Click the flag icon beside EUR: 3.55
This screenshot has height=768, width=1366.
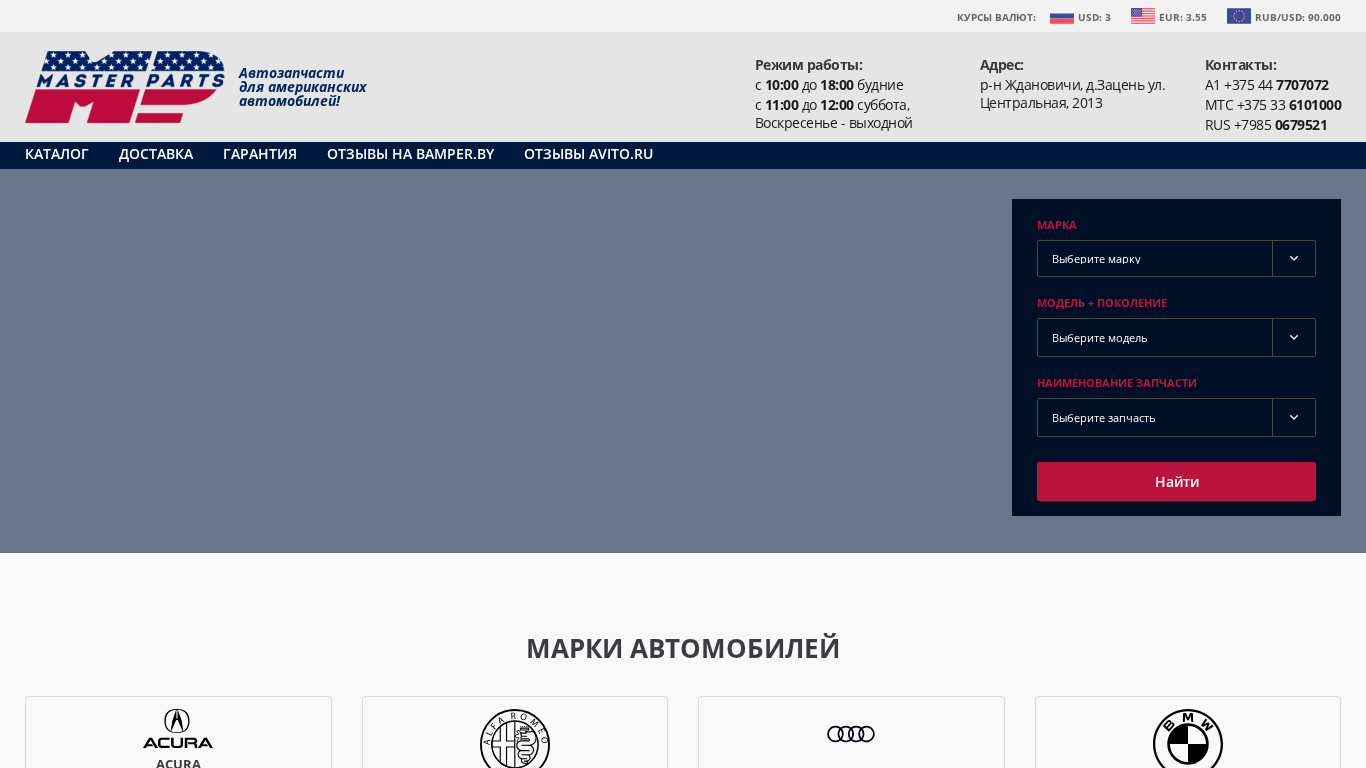[1143, 16]
